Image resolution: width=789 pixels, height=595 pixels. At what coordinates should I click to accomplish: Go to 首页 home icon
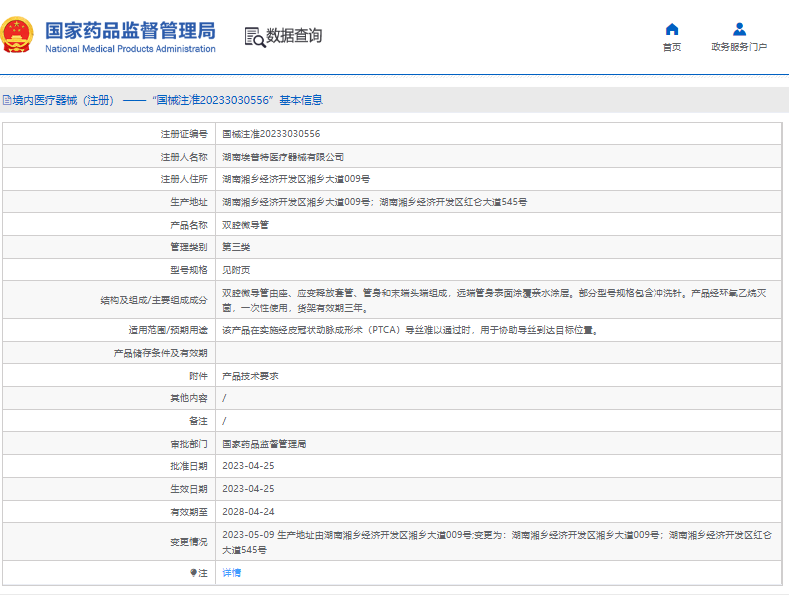point(672,29)
